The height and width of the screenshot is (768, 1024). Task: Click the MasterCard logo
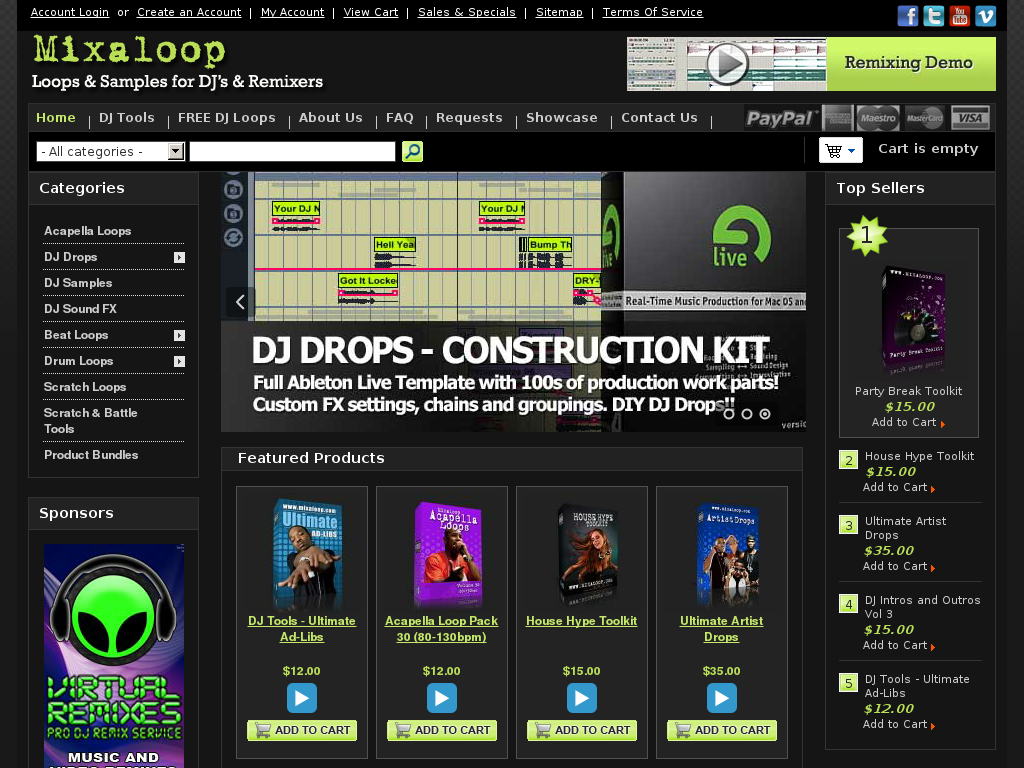point(924,118)
